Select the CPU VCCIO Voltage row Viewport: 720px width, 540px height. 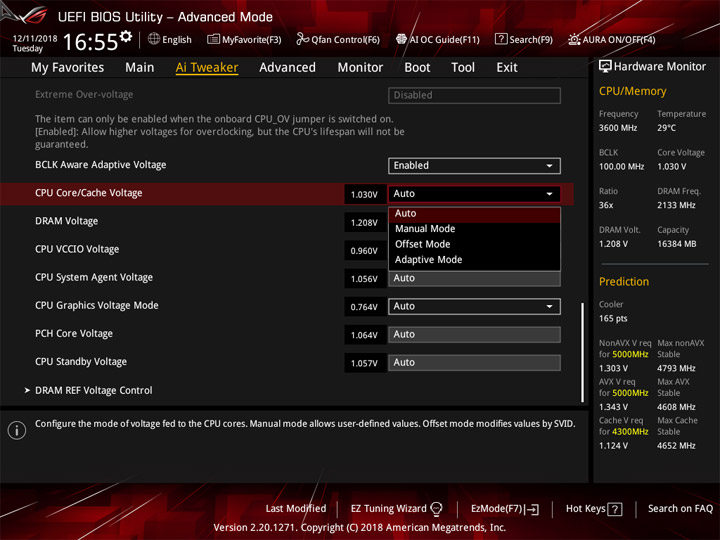[77, 249]
